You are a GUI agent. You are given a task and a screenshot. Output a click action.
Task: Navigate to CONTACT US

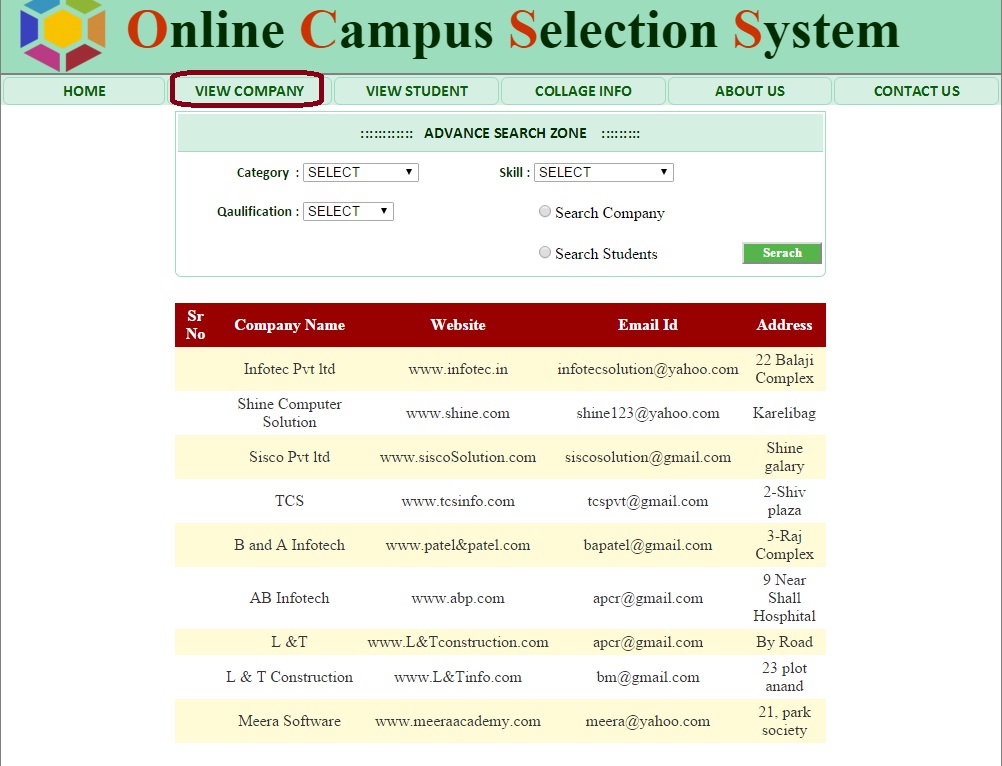coord(916,91)
